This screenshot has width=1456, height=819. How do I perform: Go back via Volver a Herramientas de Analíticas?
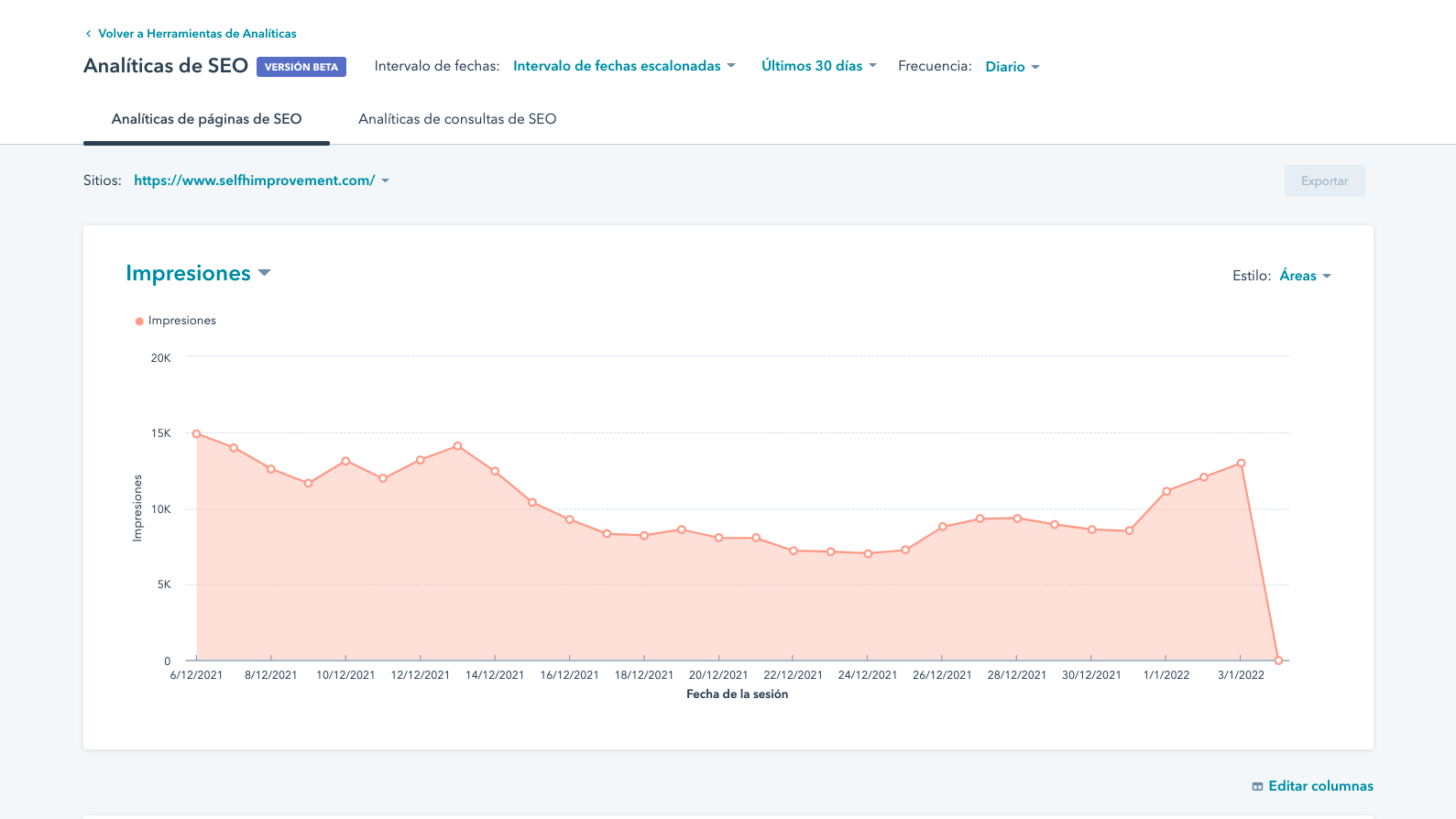coord(197,34)
